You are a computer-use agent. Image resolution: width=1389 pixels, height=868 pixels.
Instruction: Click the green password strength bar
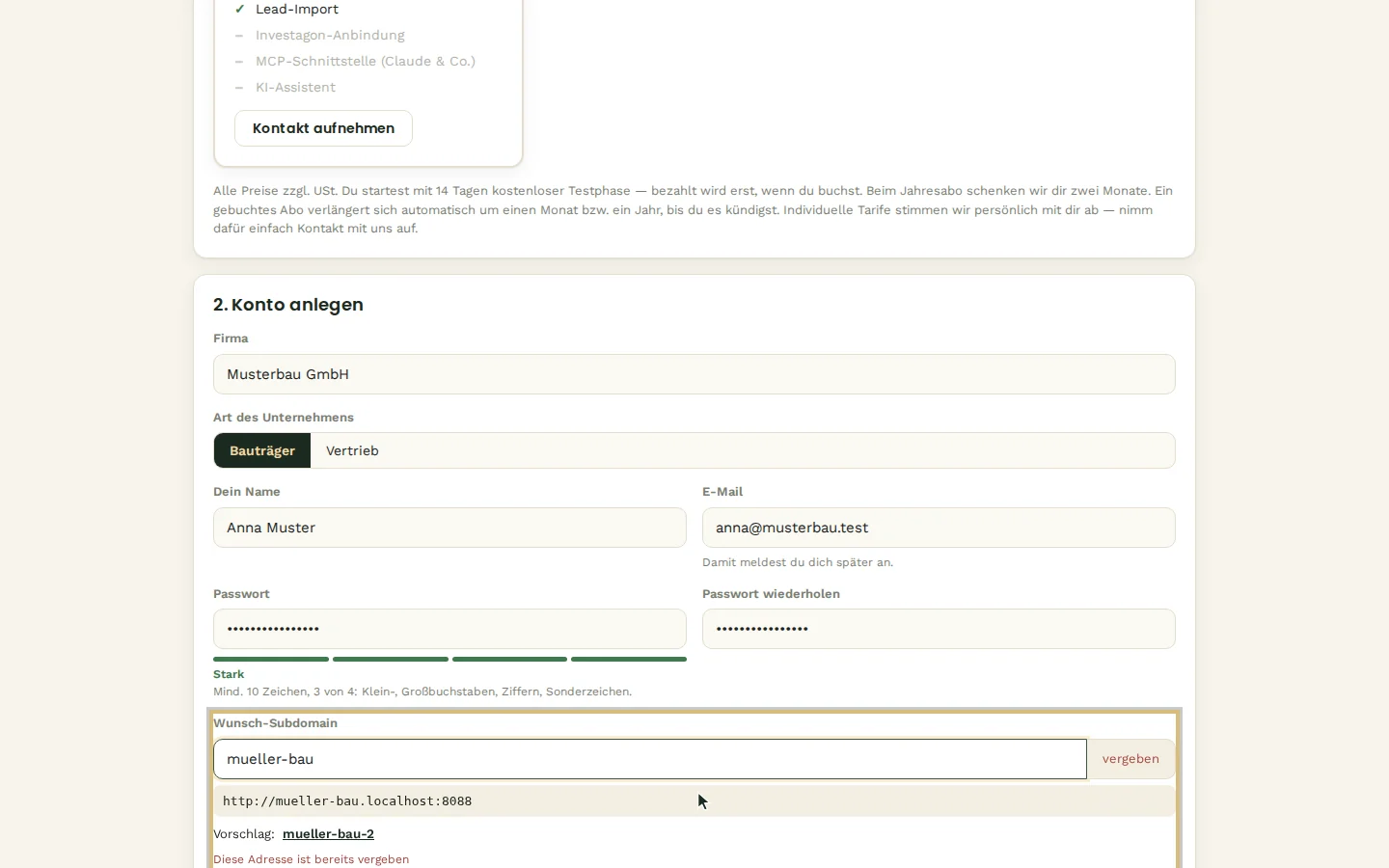(449, 660)
